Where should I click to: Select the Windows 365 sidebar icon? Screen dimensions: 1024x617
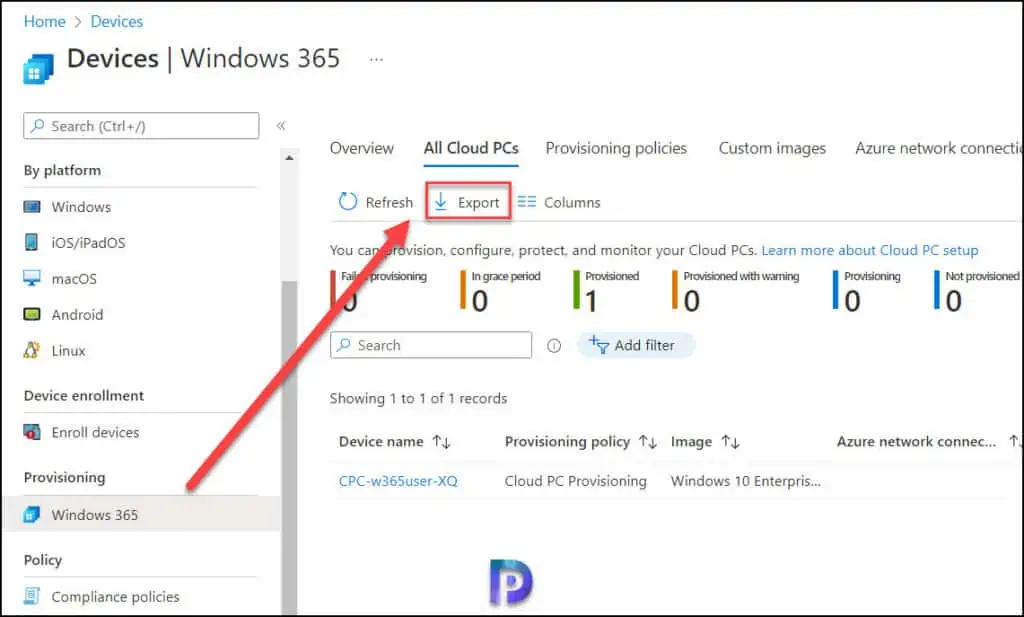tap(31, 514)
